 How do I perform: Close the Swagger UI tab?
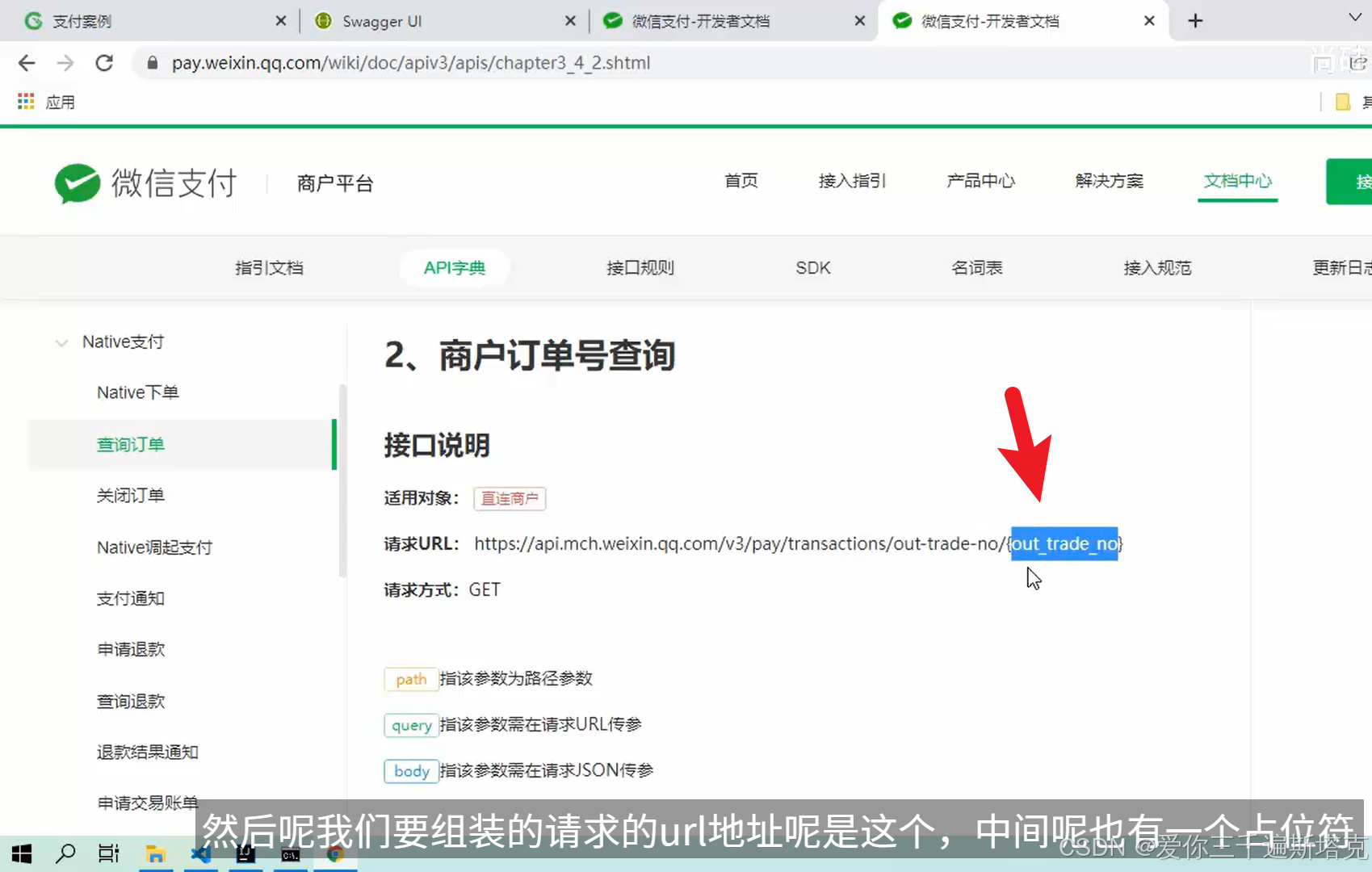click(570, 21)
